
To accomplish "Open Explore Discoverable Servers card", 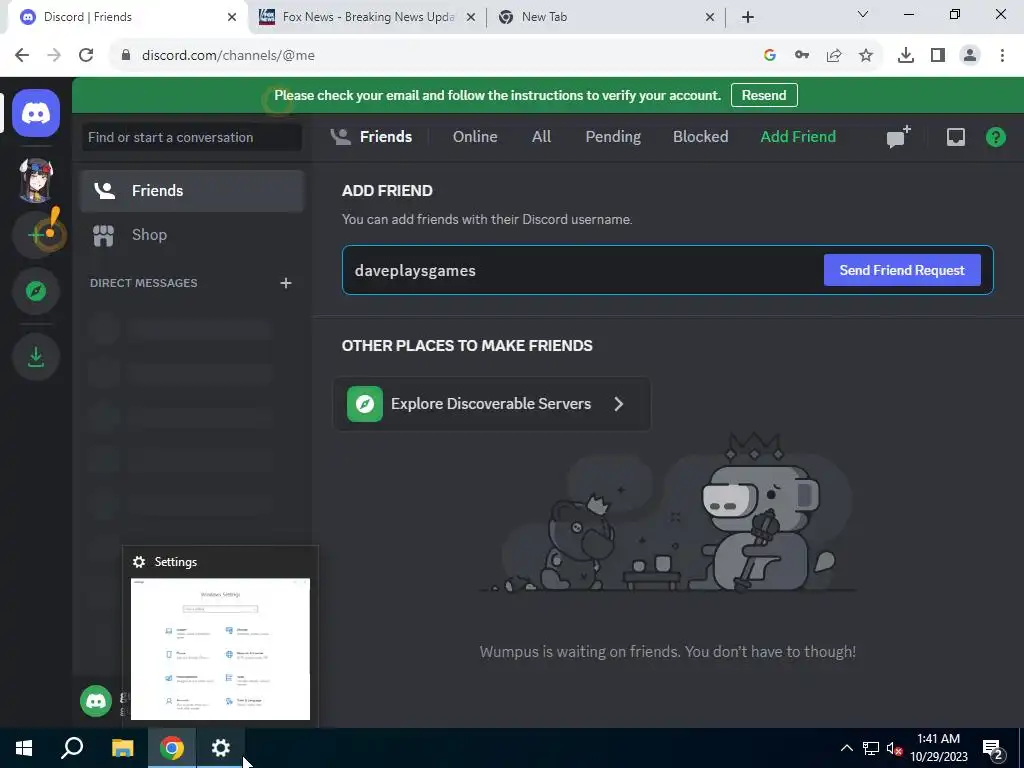I will click(x=492, y=404).
